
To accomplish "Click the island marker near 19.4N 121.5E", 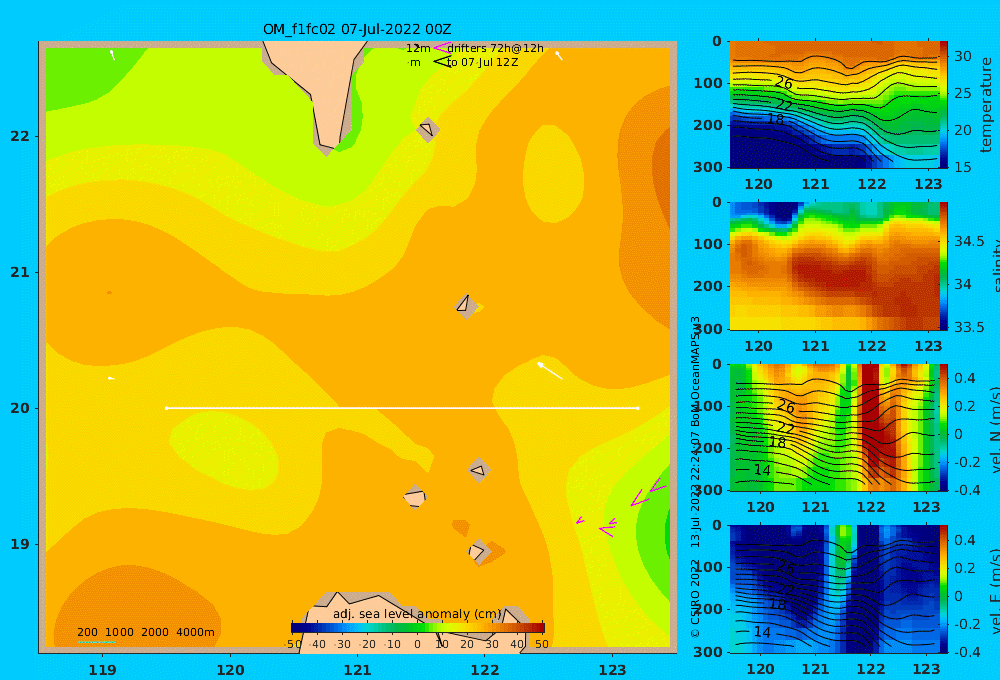I will click(415, 497).
